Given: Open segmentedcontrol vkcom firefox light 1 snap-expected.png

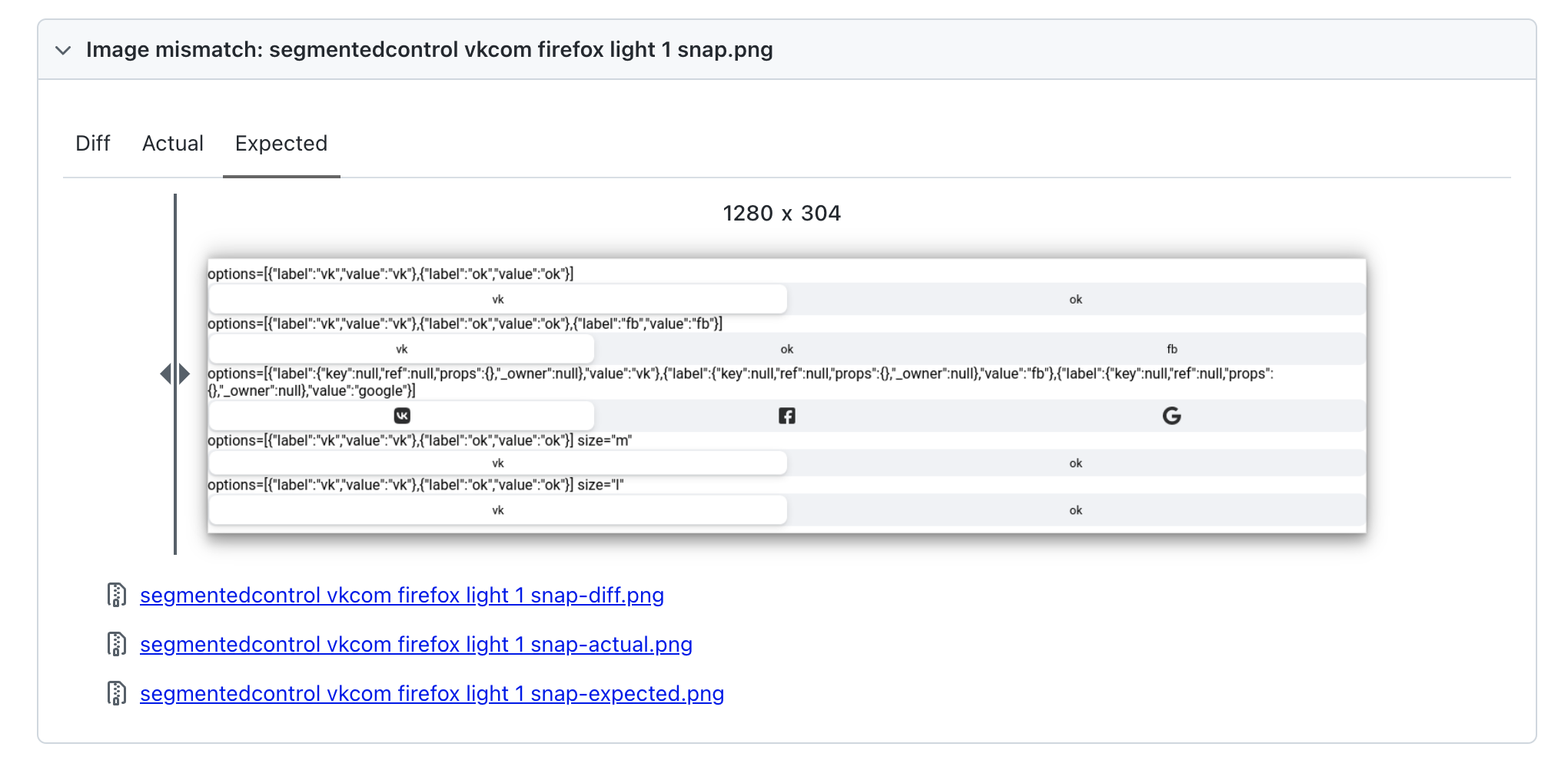Looking at the screenshot, I should click(x=431, y=693).
